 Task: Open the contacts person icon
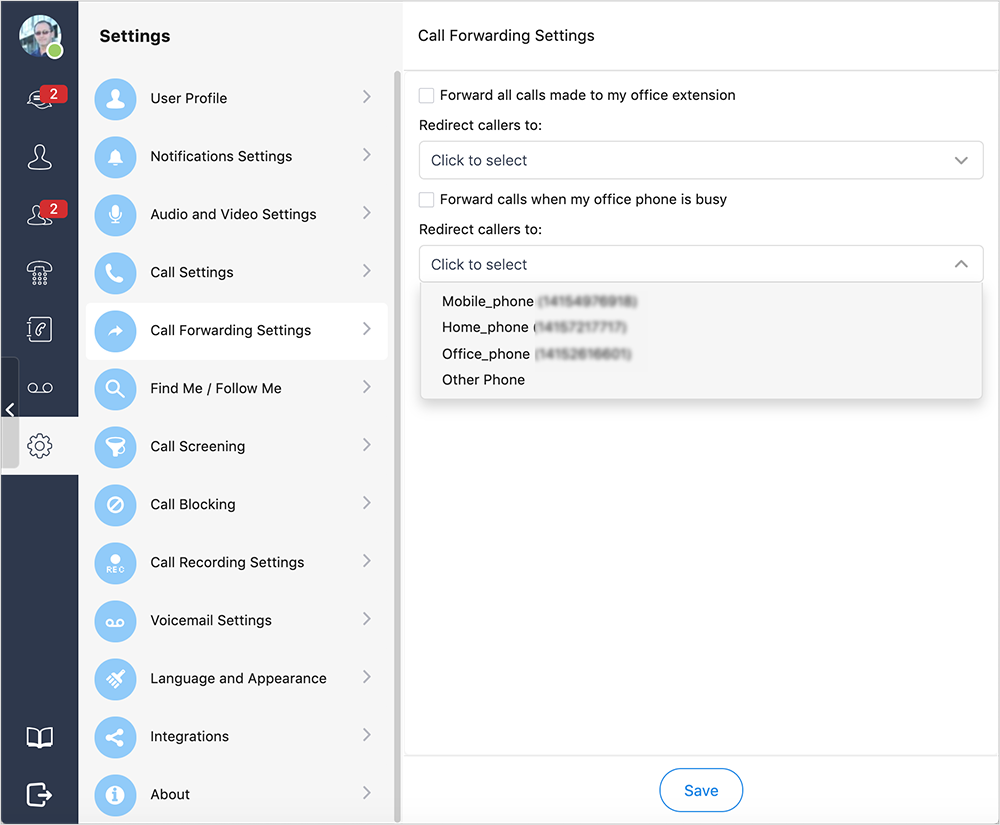click(x=39, y=157)
